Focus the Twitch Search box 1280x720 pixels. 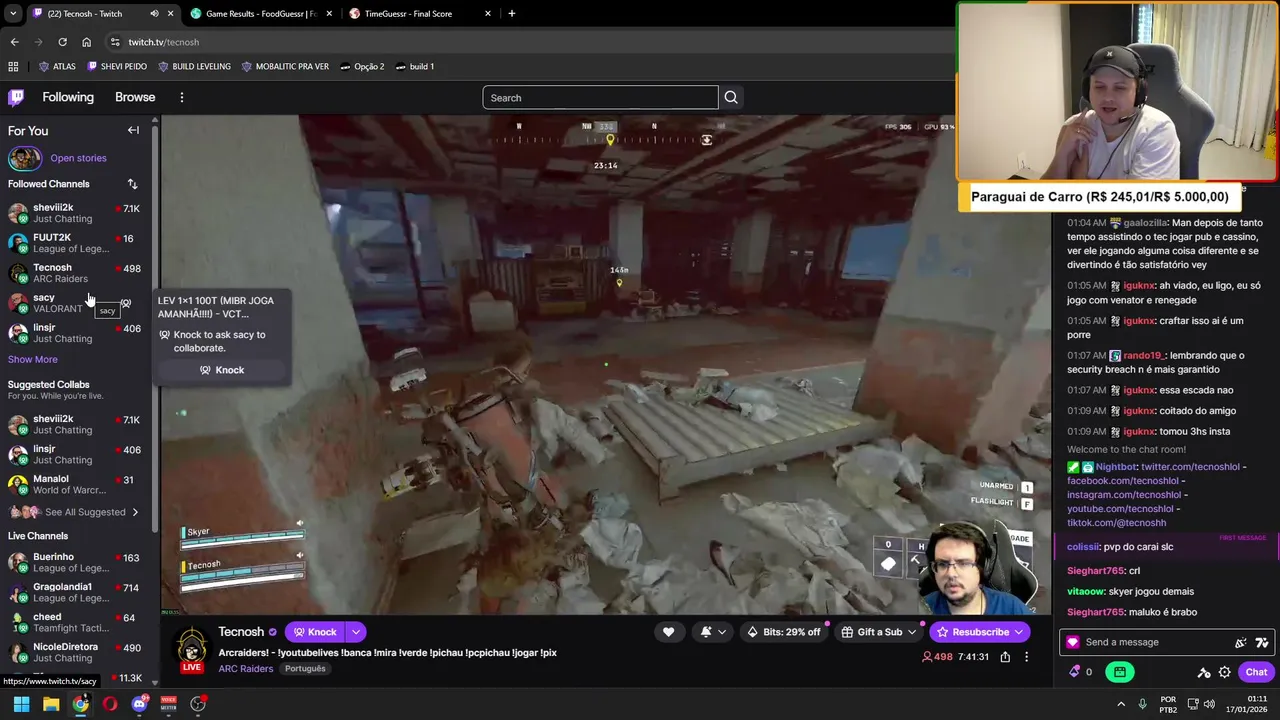(x=600, y=97)
